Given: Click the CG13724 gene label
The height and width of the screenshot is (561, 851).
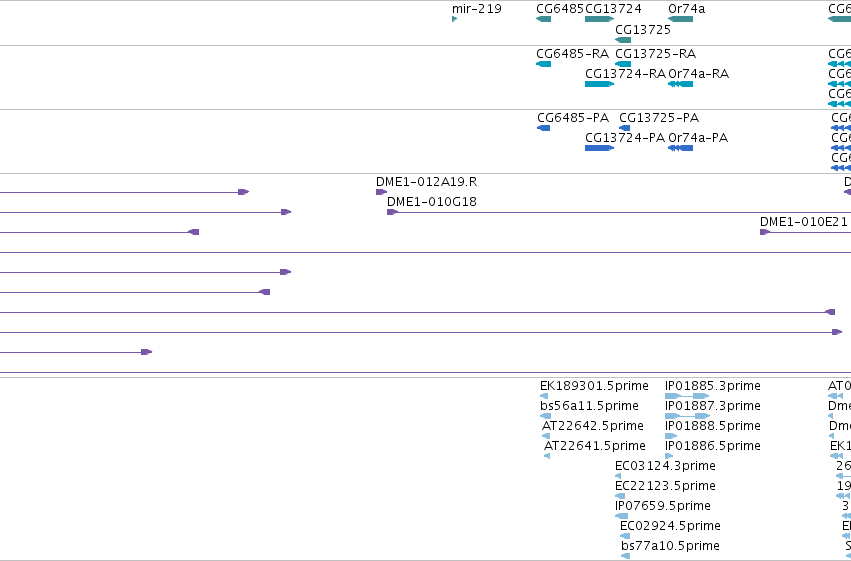Looking at the screenshot, I should 613,9.
